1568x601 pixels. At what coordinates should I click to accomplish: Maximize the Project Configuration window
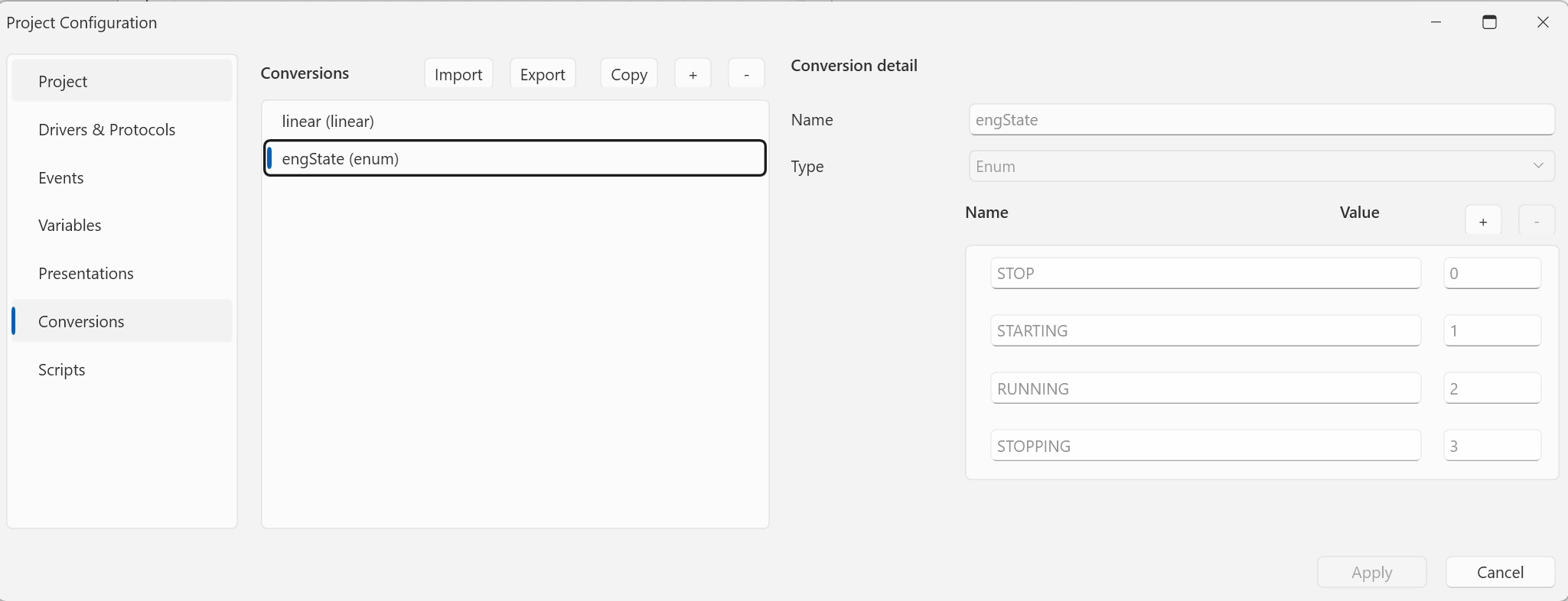tap(1489, 22)
